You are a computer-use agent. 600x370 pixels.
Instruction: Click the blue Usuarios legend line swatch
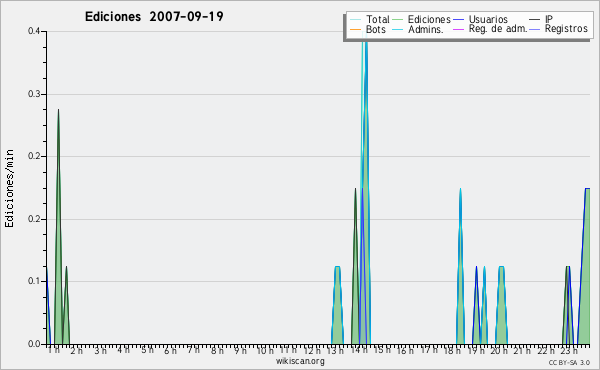click(458, 19)
